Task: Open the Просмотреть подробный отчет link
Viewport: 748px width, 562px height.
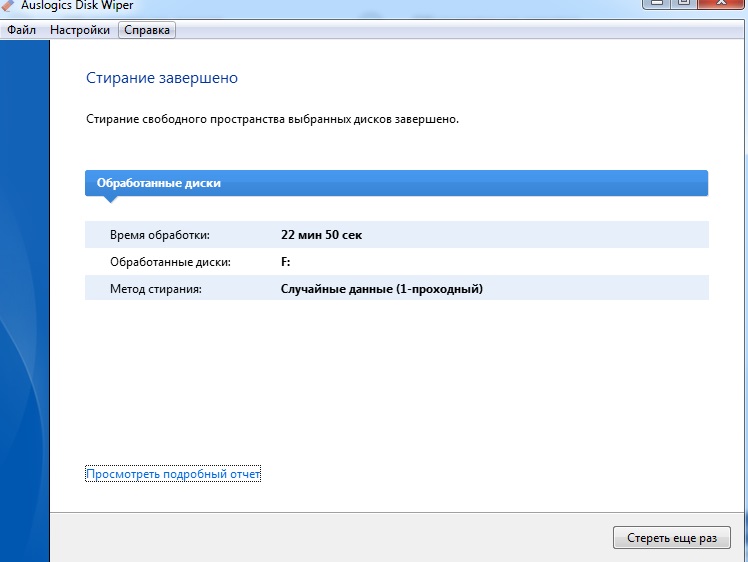Action: 173,474
